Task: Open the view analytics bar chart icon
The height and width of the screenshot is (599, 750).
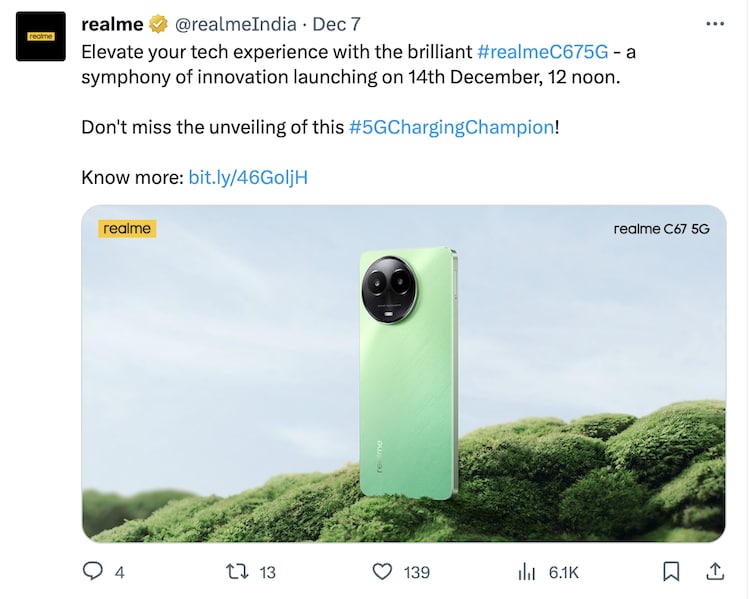Action: pos(527,572)
